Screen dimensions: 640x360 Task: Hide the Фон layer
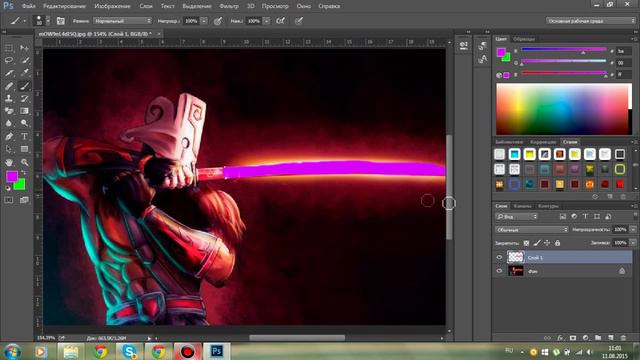click(x=499, y=271)
